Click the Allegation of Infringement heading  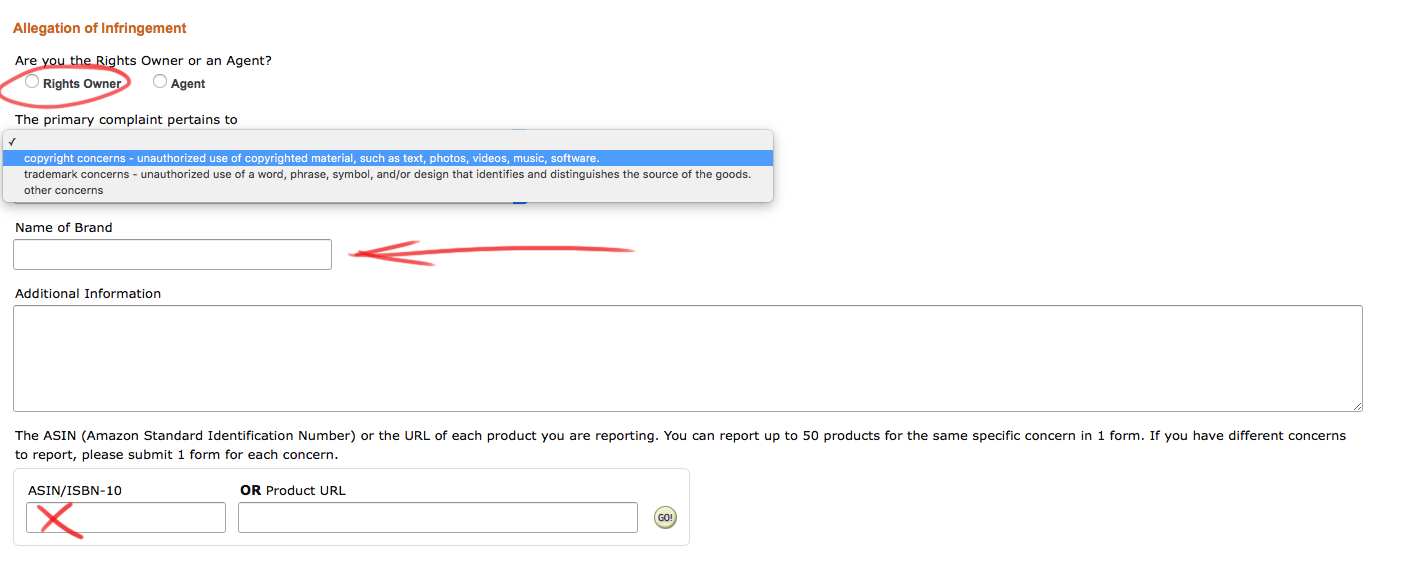pos(100,28)
